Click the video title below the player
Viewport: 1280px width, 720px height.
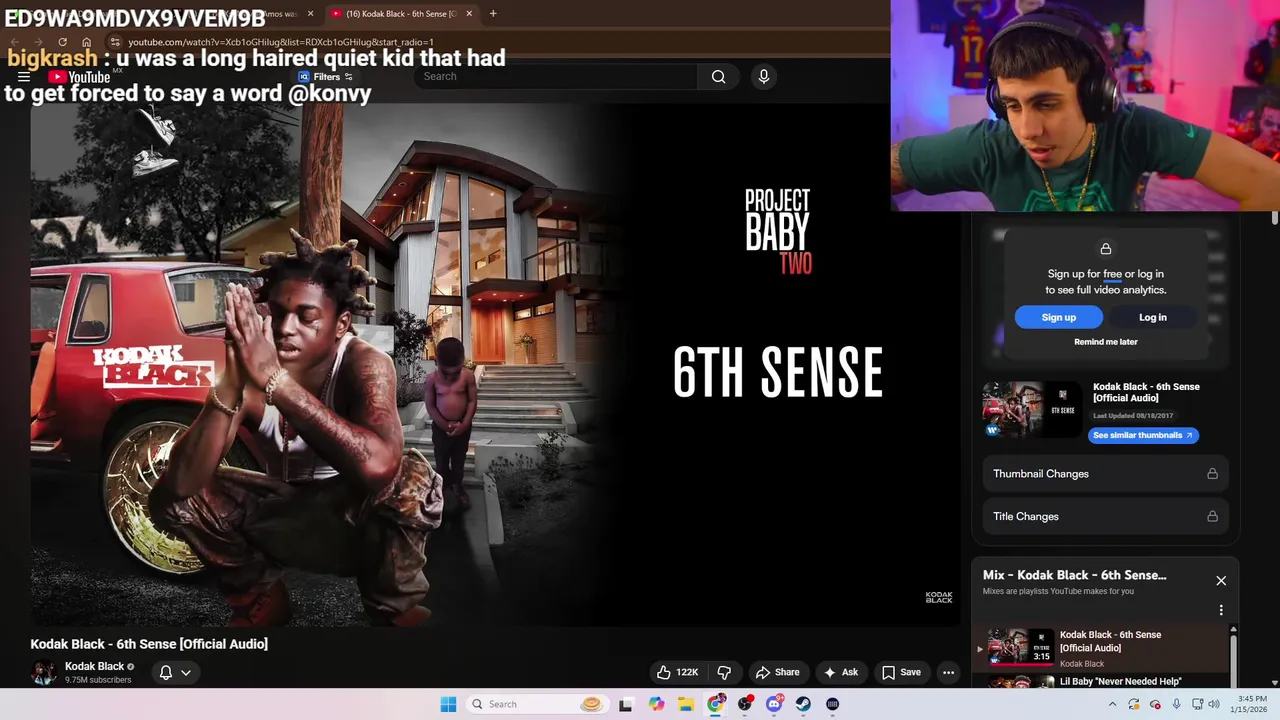(x=149, y=644)
